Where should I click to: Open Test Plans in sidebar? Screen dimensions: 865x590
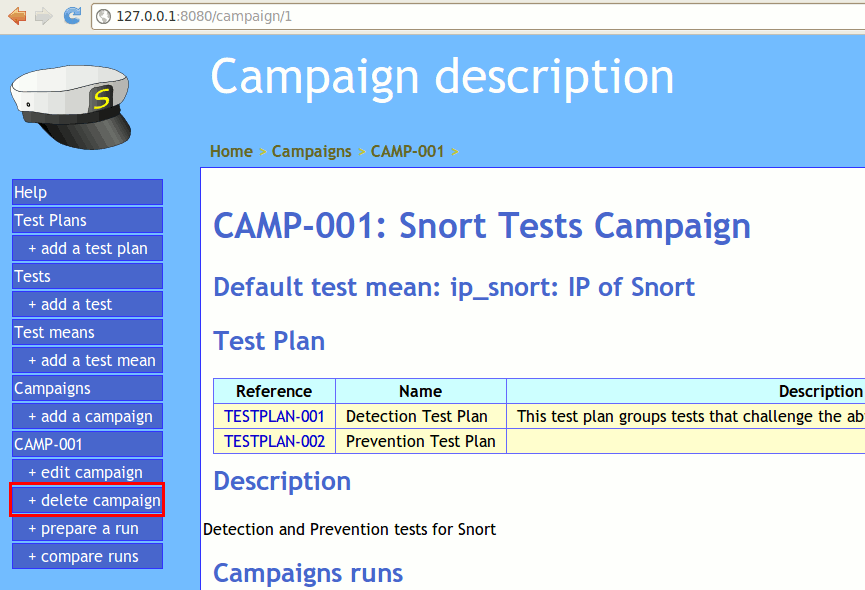[x=87, y=220]
